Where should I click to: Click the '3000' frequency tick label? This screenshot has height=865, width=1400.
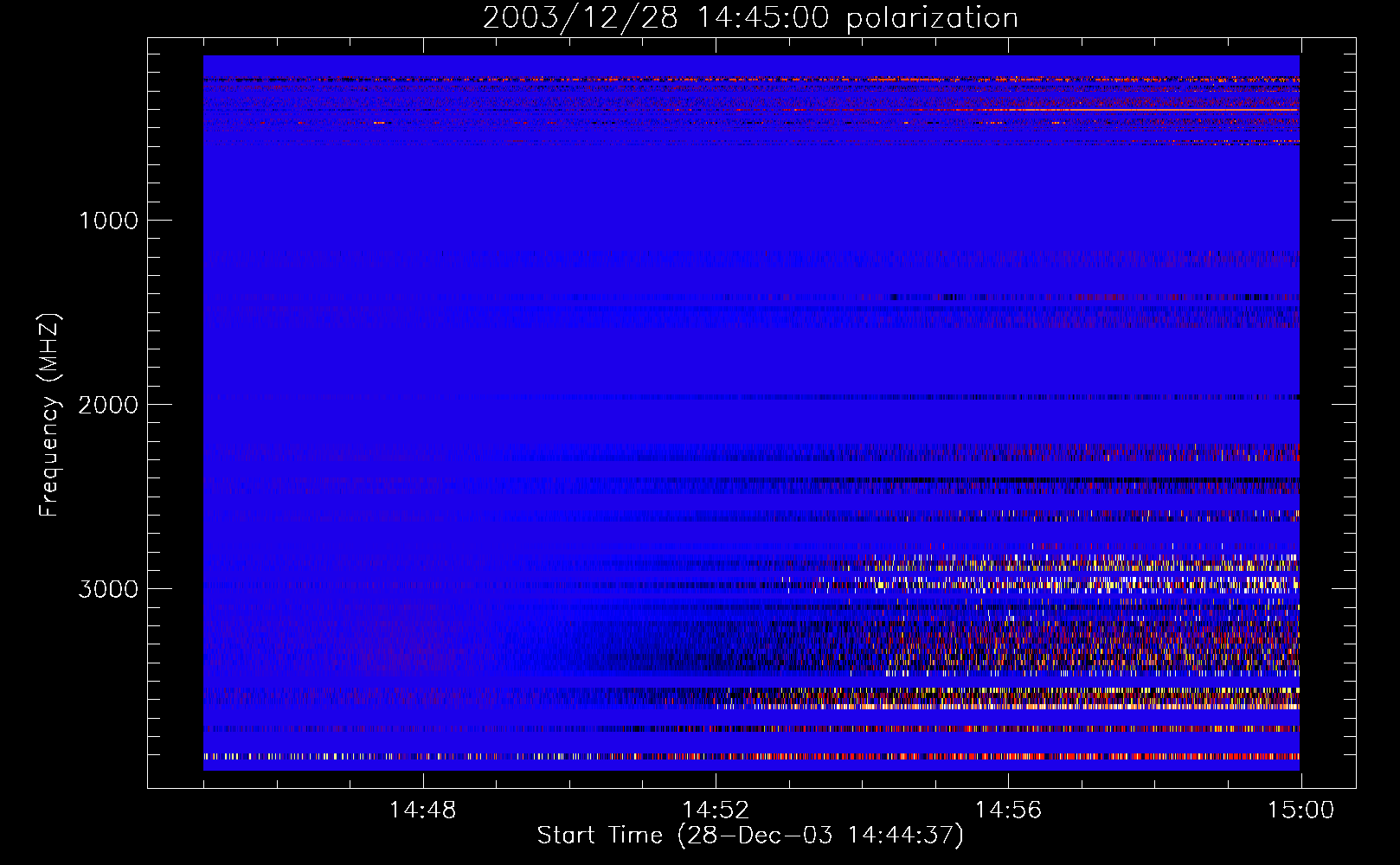click(x=108, y=589)
